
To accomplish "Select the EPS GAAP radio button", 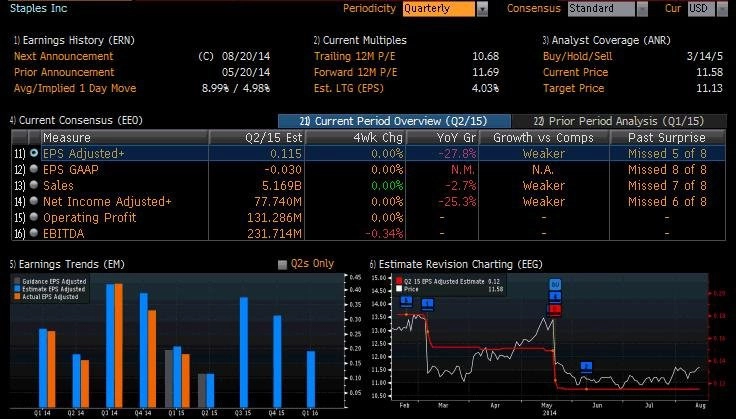I will click(x=34, y=169).
